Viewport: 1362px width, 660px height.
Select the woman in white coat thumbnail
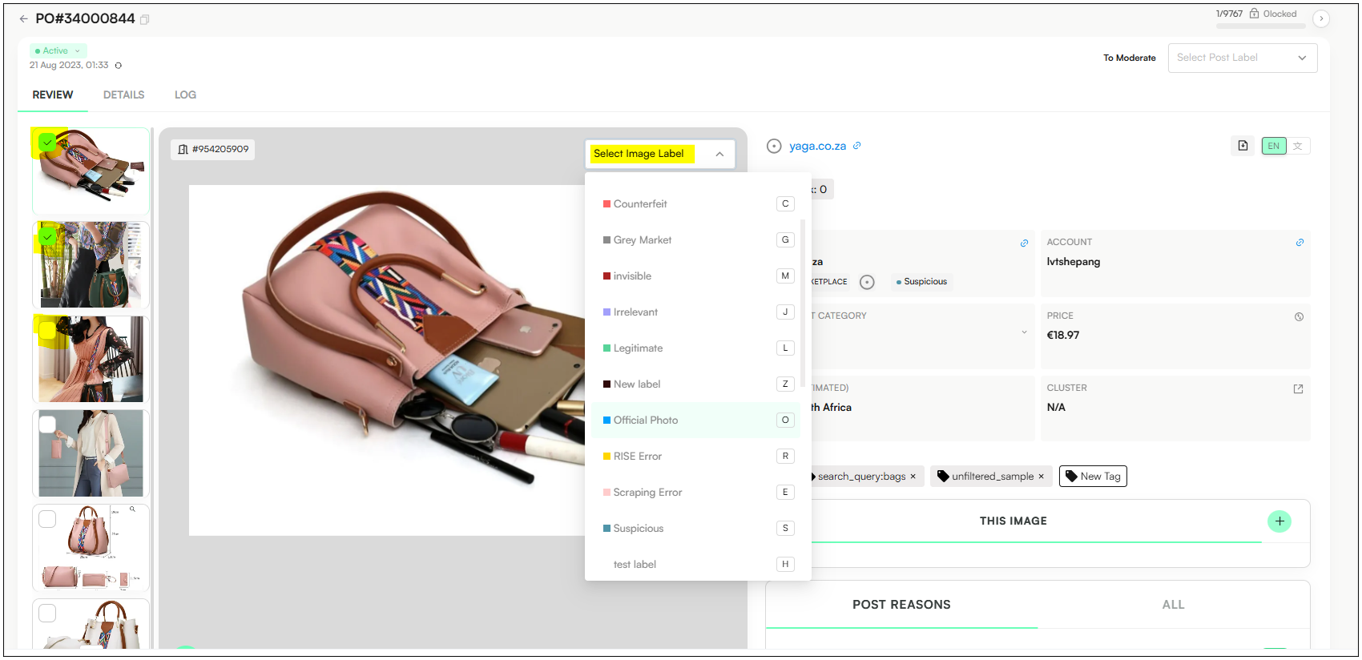[91, 454]
